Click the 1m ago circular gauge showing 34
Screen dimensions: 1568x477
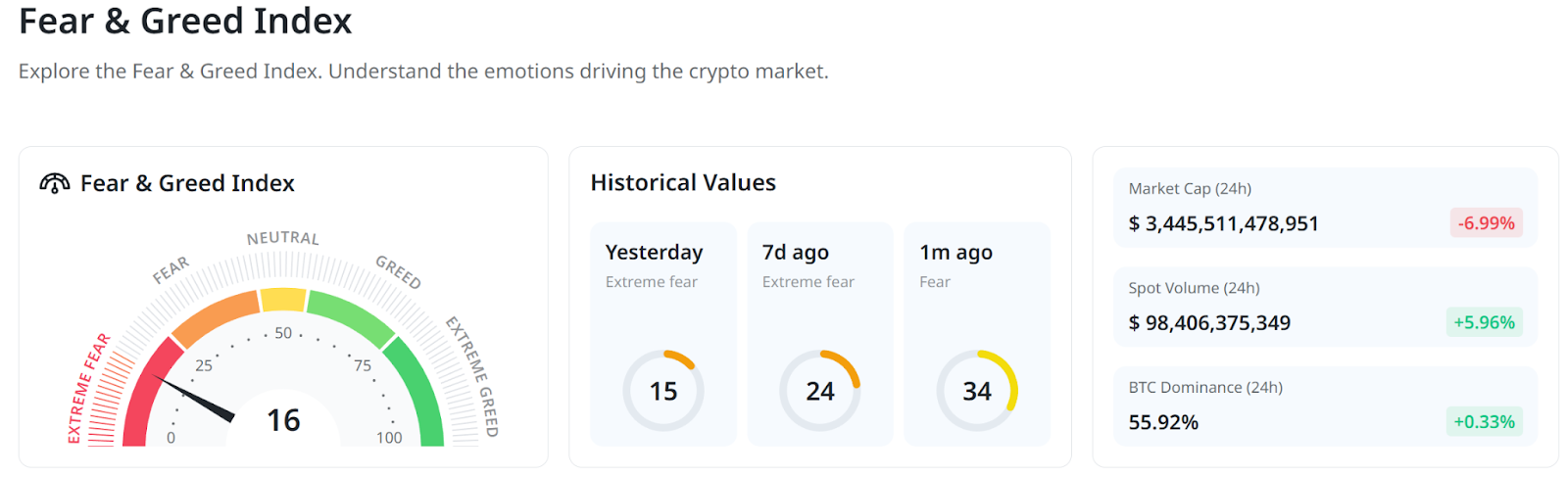tap(977, 391)
